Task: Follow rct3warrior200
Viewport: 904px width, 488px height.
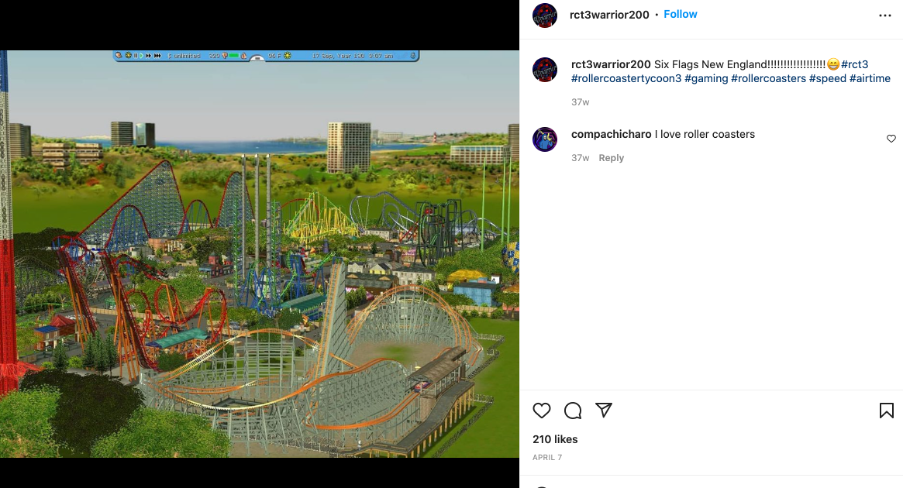Action: point(680,14)
